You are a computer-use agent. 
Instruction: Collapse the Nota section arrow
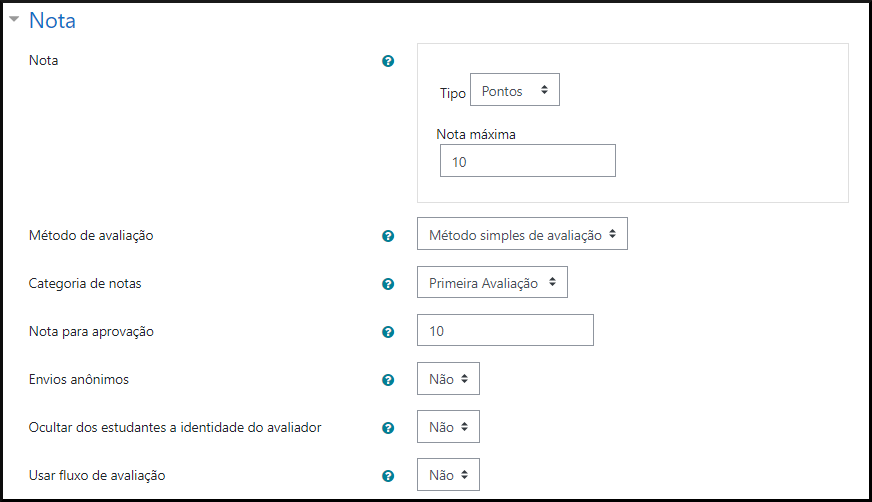pyautogui.click(x=14, y=19)
